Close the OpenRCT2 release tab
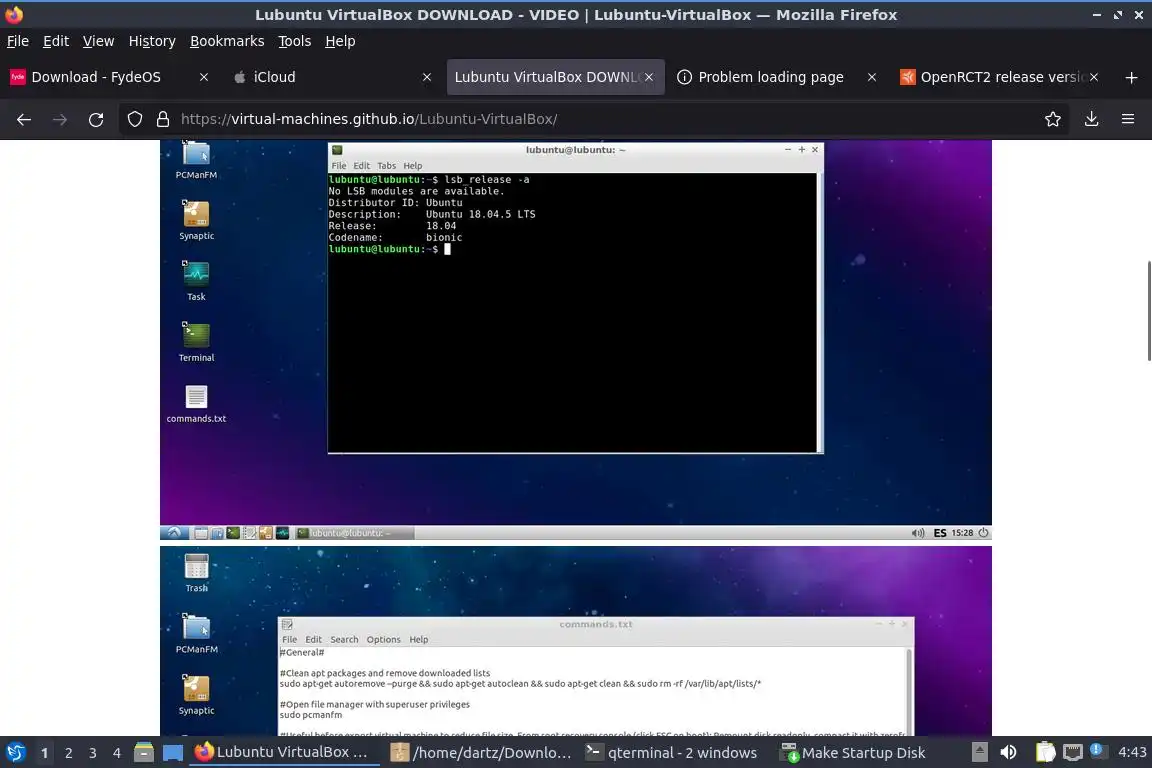The width and height of the screenshot is (1152, 768). click(x=1094, y=77)
